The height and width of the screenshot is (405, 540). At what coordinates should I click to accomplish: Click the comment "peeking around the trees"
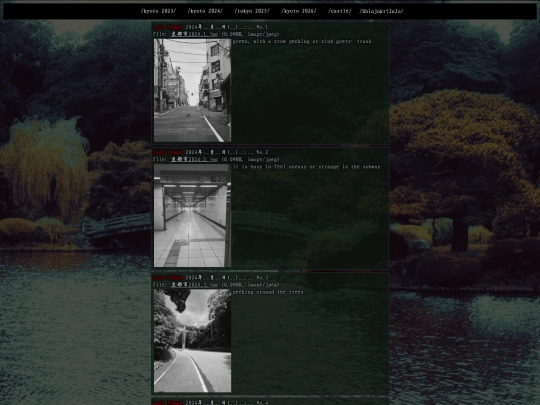point(268,292)
